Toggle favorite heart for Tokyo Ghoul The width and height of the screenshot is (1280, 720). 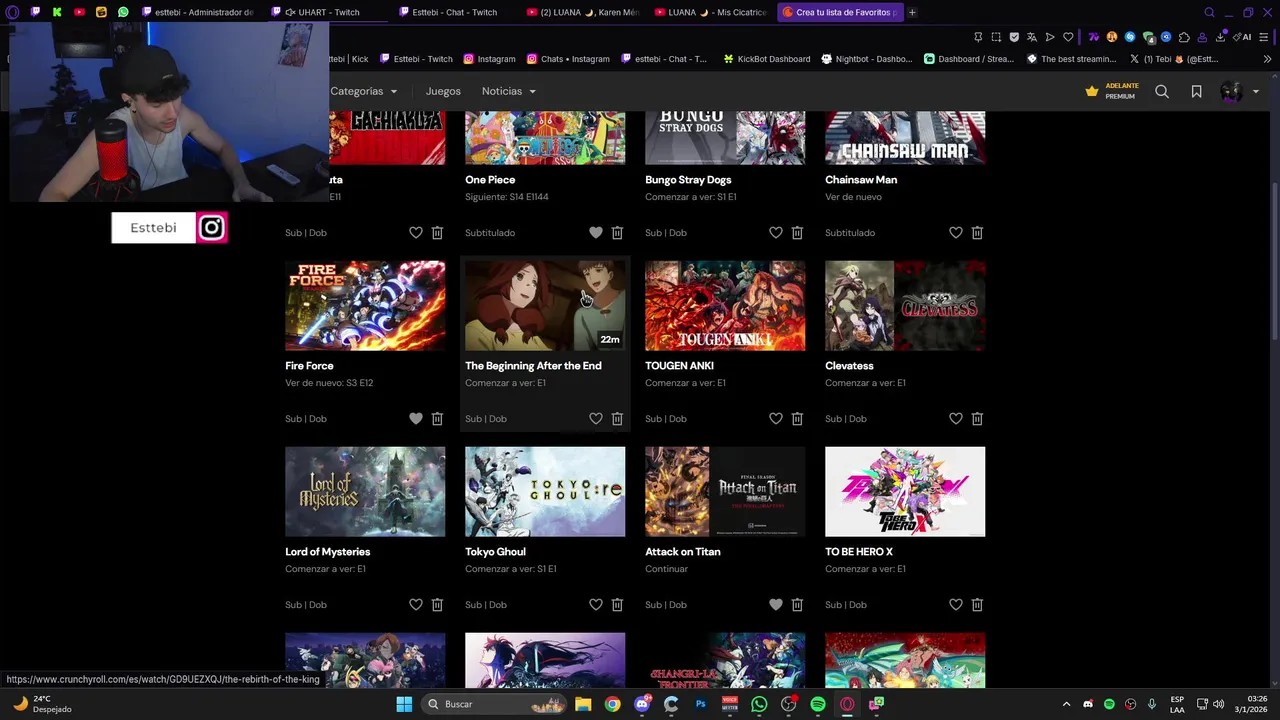596,605
